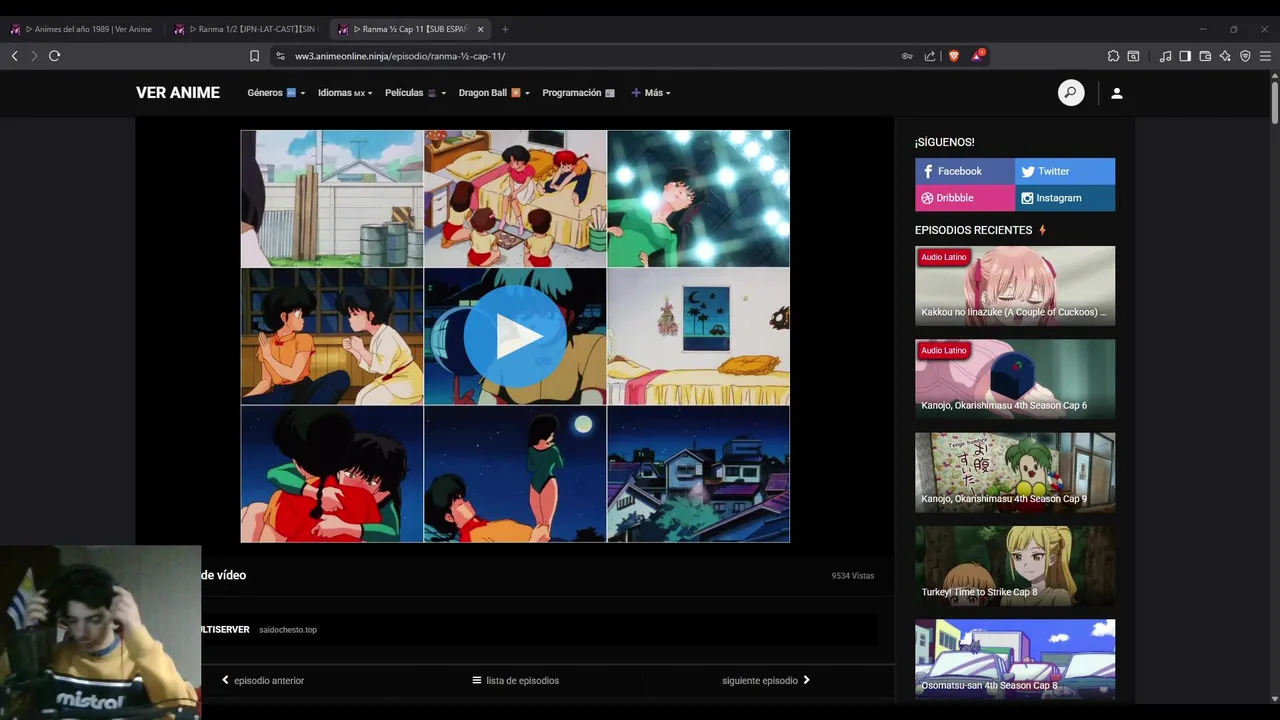Go to siguiente episodio
Screen dimensions: 1280x720
click(766, 681)
